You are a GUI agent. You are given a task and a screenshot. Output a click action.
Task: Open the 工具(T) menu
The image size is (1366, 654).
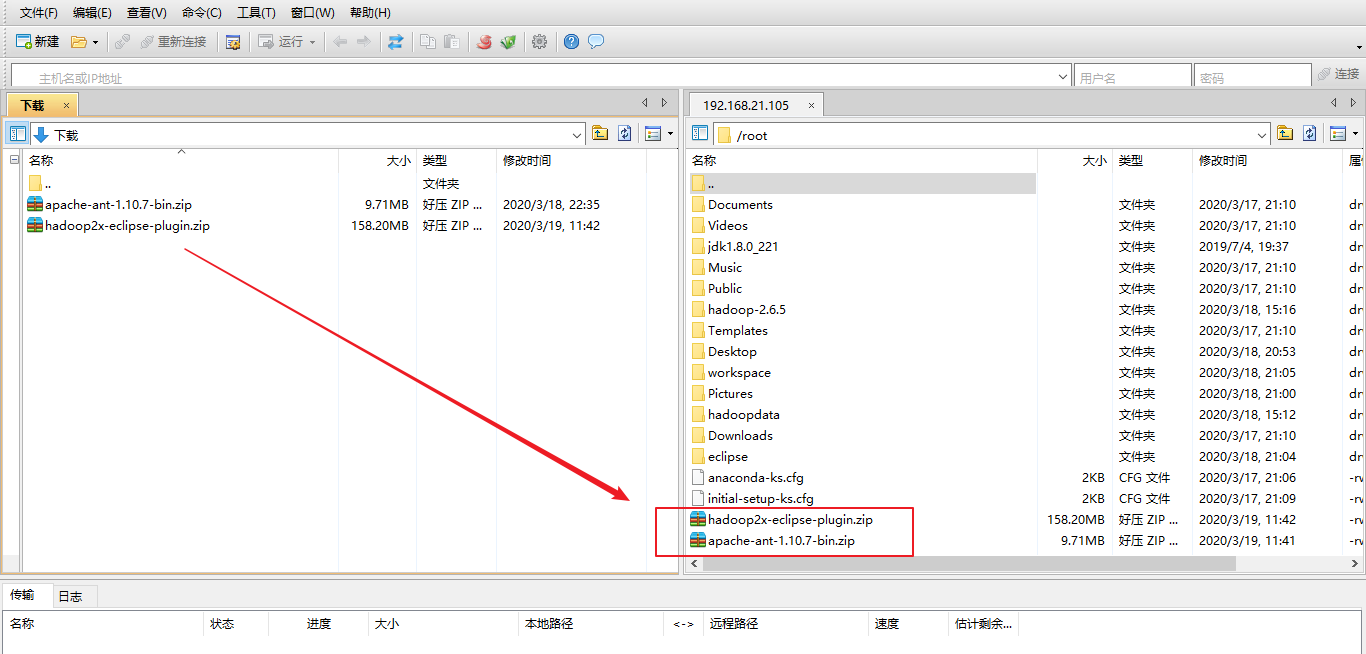click(256, 13)
